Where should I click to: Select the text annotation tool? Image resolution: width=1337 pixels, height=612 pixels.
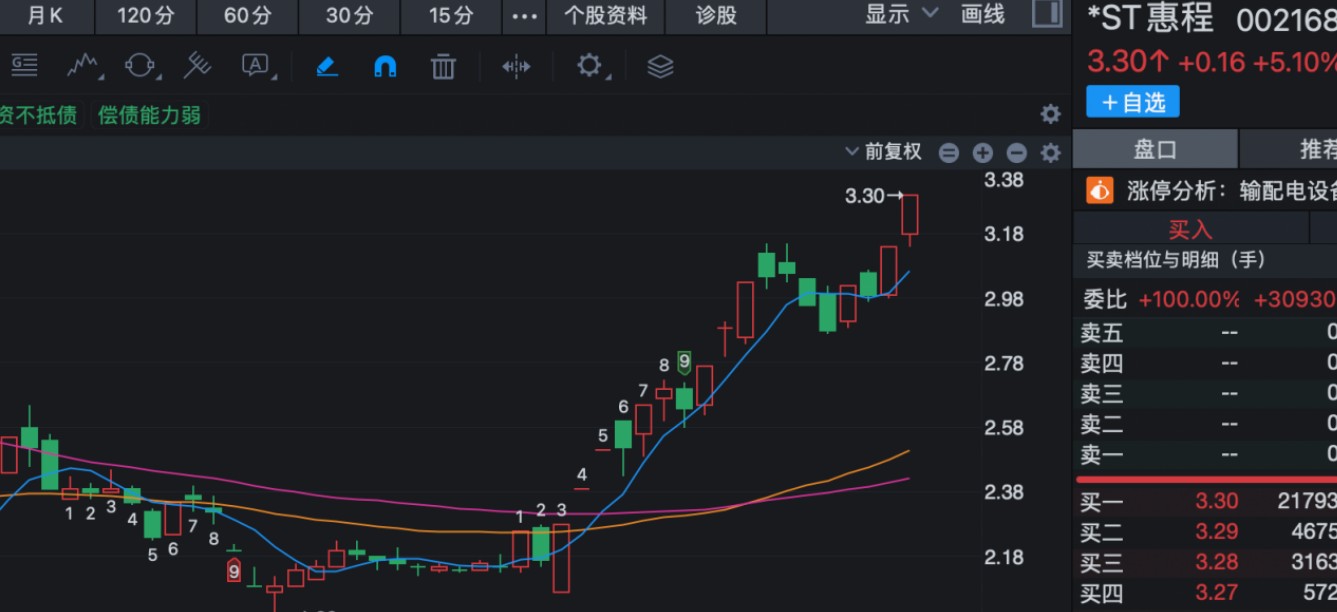coord(256,66)
